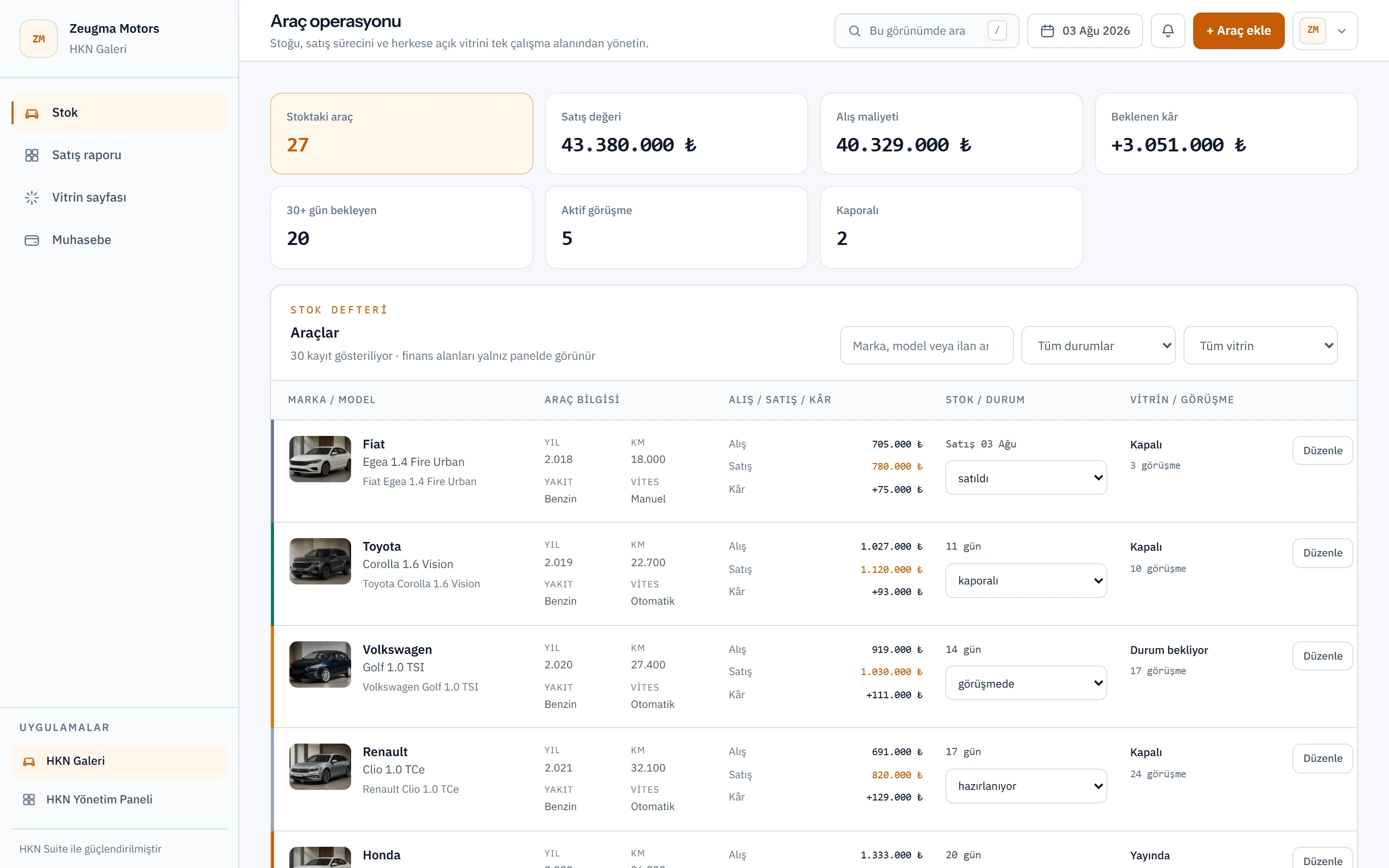Click the Volkswagen Golf car thumbnail
This screenshot has width=1389, height=868.
click(x=320, y=665)
